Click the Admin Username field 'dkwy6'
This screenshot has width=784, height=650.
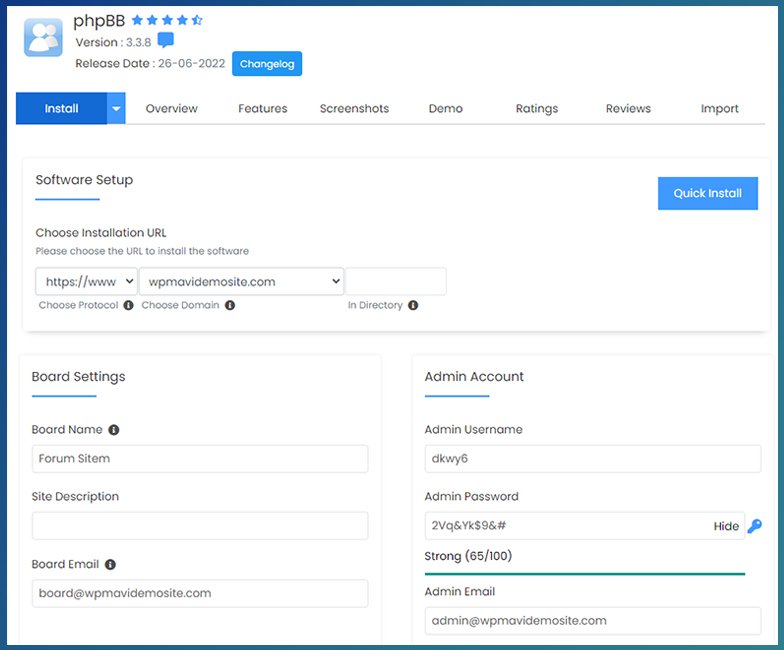click(593, 458)
